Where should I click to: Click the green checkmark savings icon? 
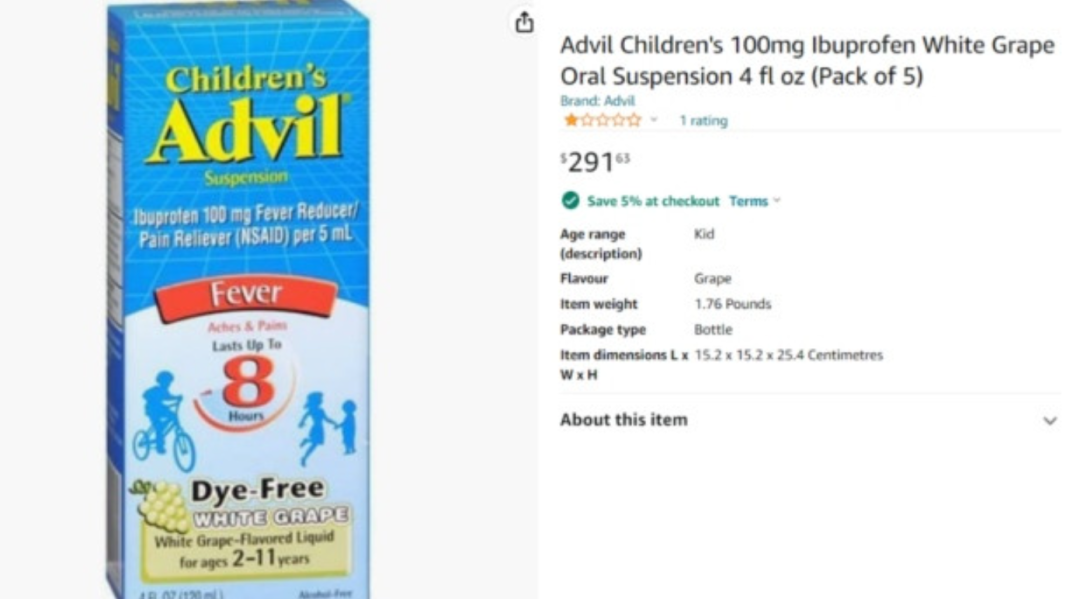point(570,200)
